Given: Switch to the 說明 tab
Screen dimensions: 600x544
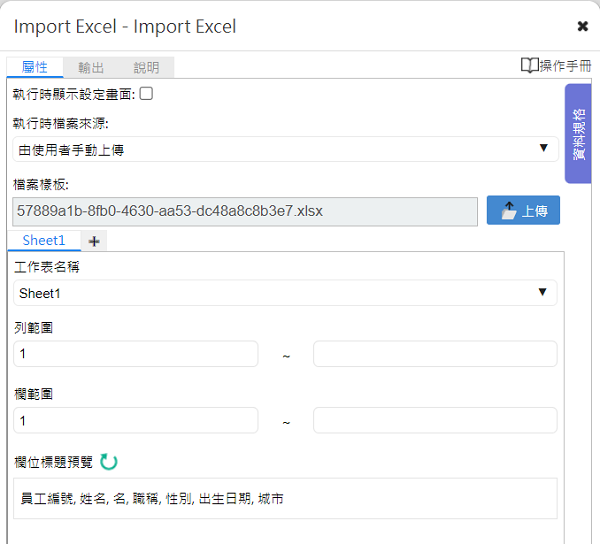Looking at the screenshot, I should coord(146,68).
